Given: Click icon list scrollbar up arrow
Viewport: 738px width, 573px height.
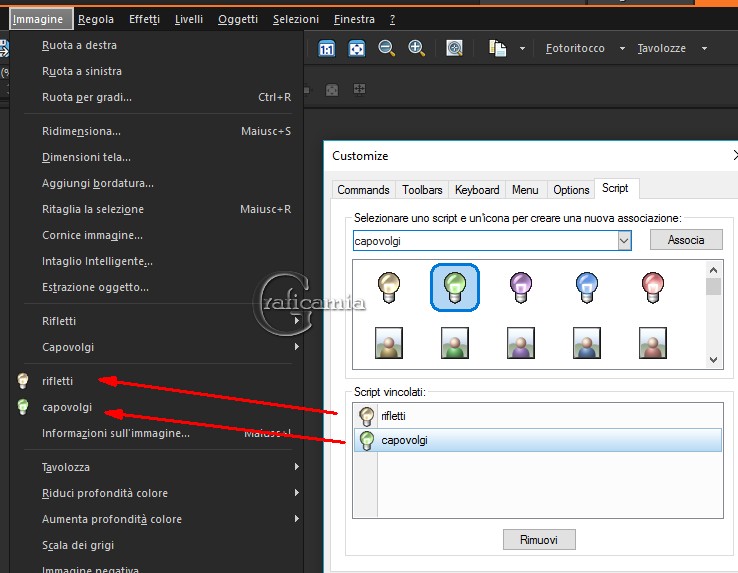Looking at the screenshot, I should (x=714, y=270).
